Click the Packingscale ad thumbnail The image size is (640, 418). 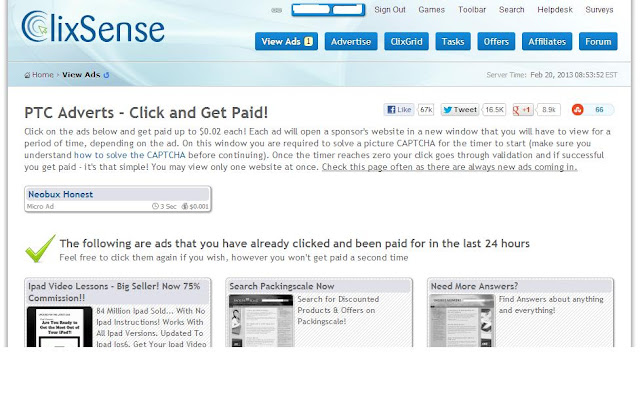point(261,321)
